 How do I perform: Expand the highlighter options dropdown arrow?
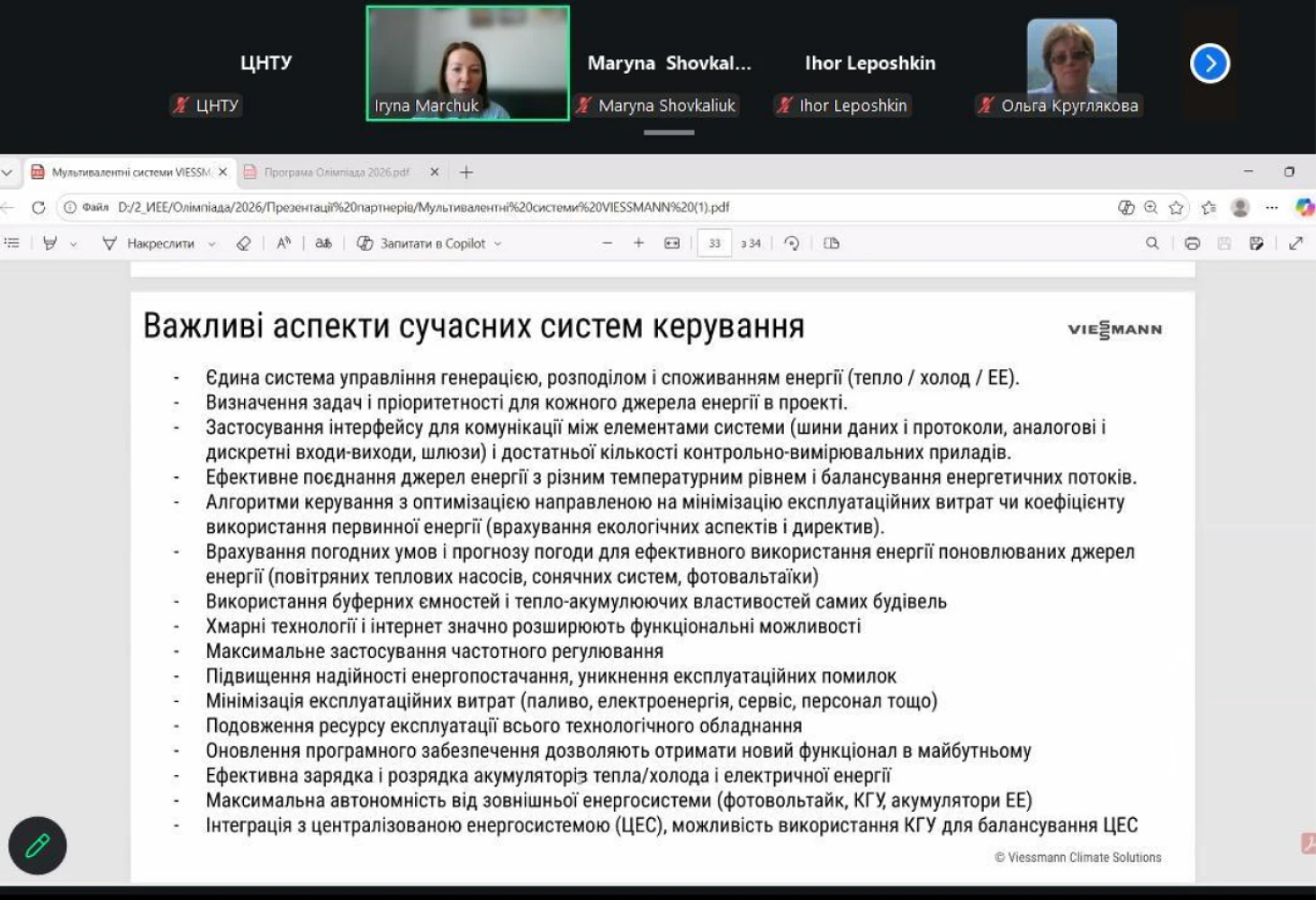coord(74,244)
